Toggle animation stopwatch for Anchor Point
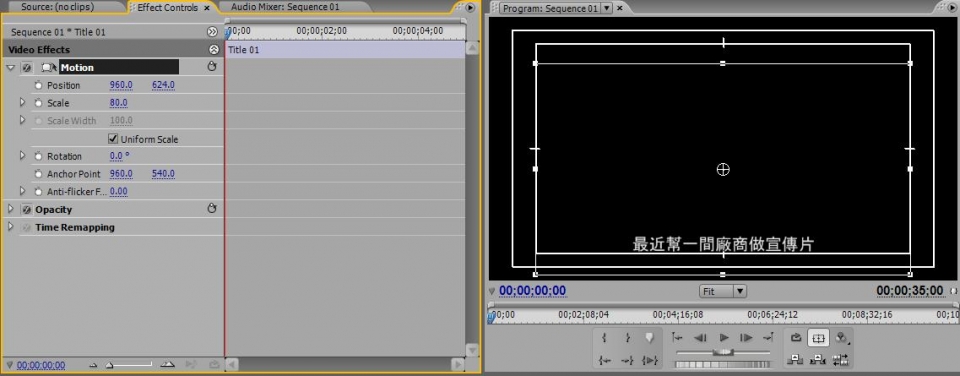The image size is (960, 376). click(39, 174)
